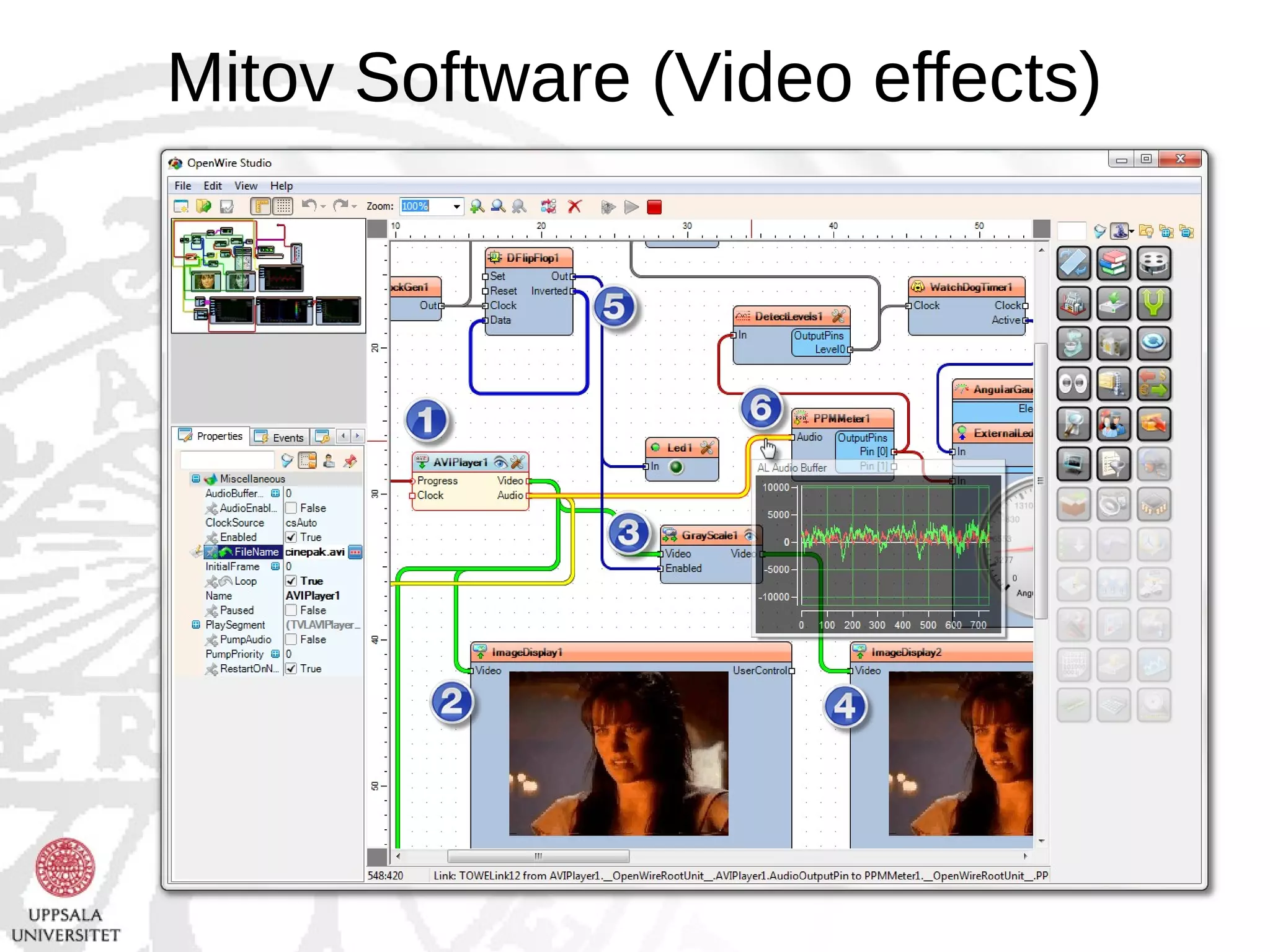Image resolution: width=1270 pixels, height=952 pixels.
Task: Open the Undo history dropdown arrow
Action: (x=323, y=207)
